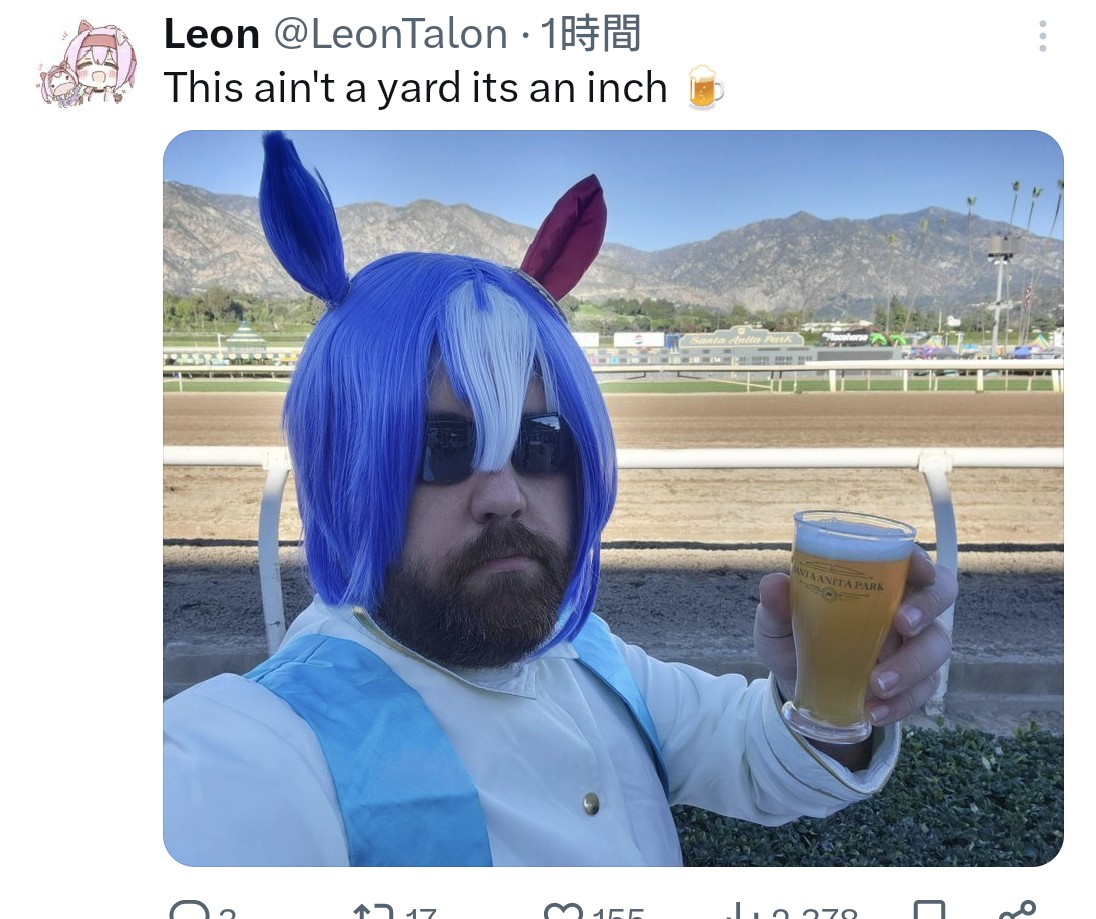Click Leon's anime profile avatar
The width and height of the screenshot is (1096, 919).
click(x=88, y=64)
